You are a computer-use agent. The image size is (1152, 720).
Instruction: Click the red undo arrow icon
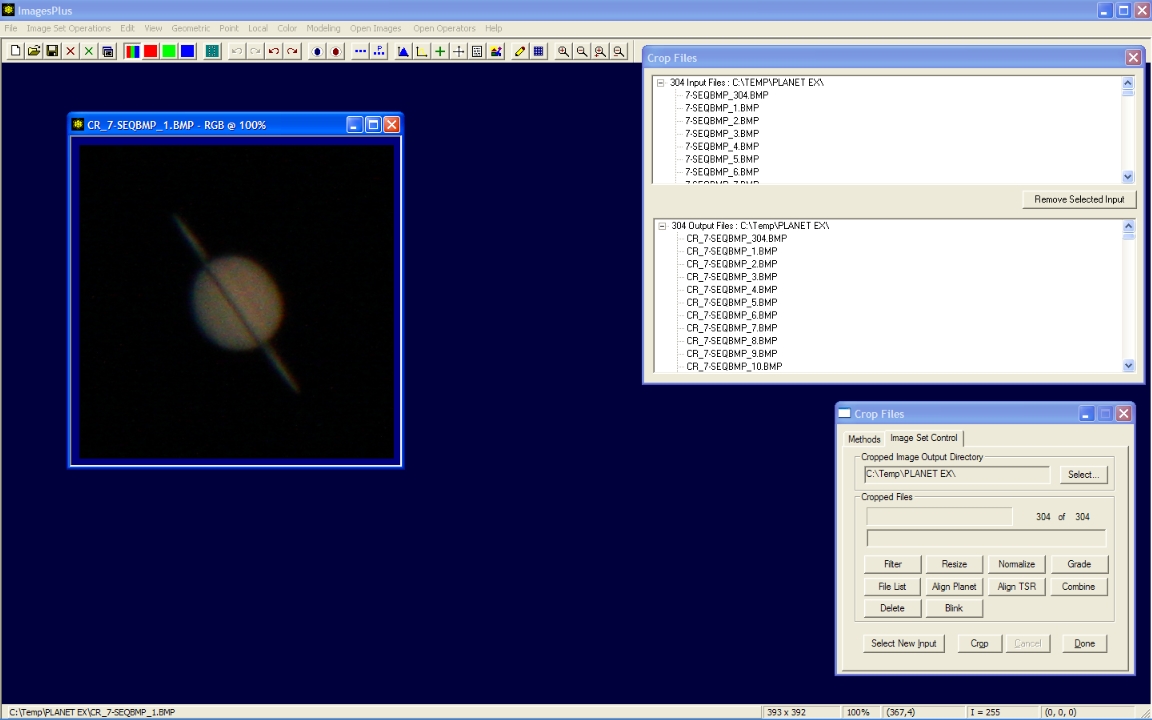(x=273, y=51)
